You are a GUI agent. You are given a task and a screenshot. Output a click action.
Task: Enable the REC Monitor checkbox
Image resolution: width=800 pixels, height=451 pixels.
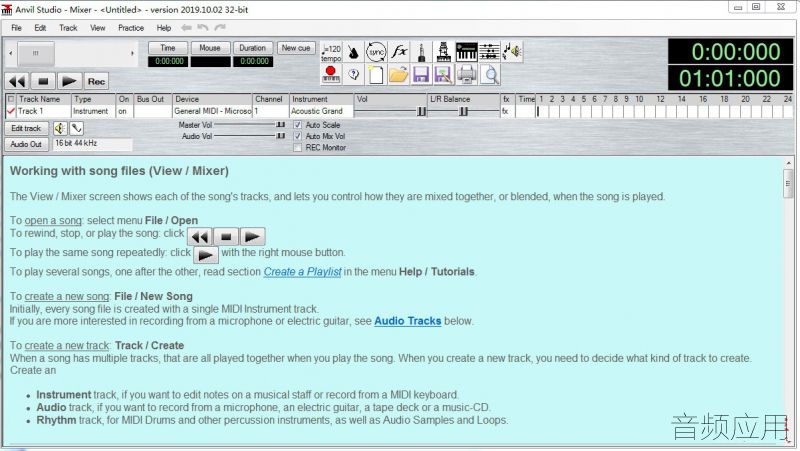[297, 147]
